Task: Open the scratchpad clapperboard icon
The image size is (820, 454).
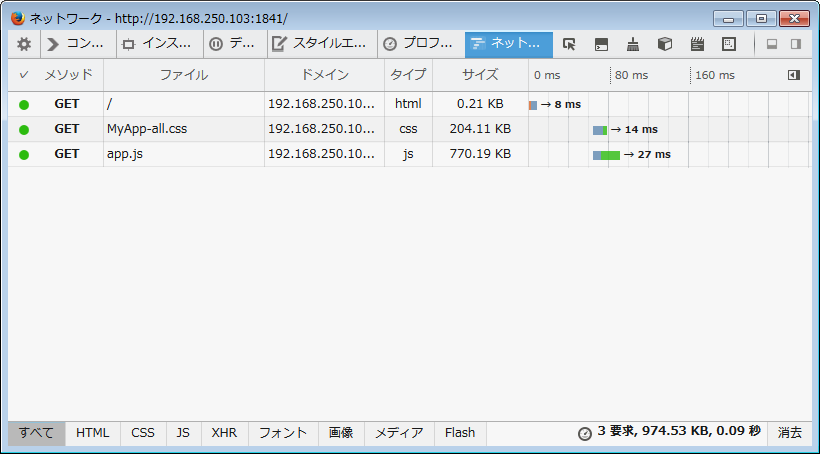Action: point(697,44)
